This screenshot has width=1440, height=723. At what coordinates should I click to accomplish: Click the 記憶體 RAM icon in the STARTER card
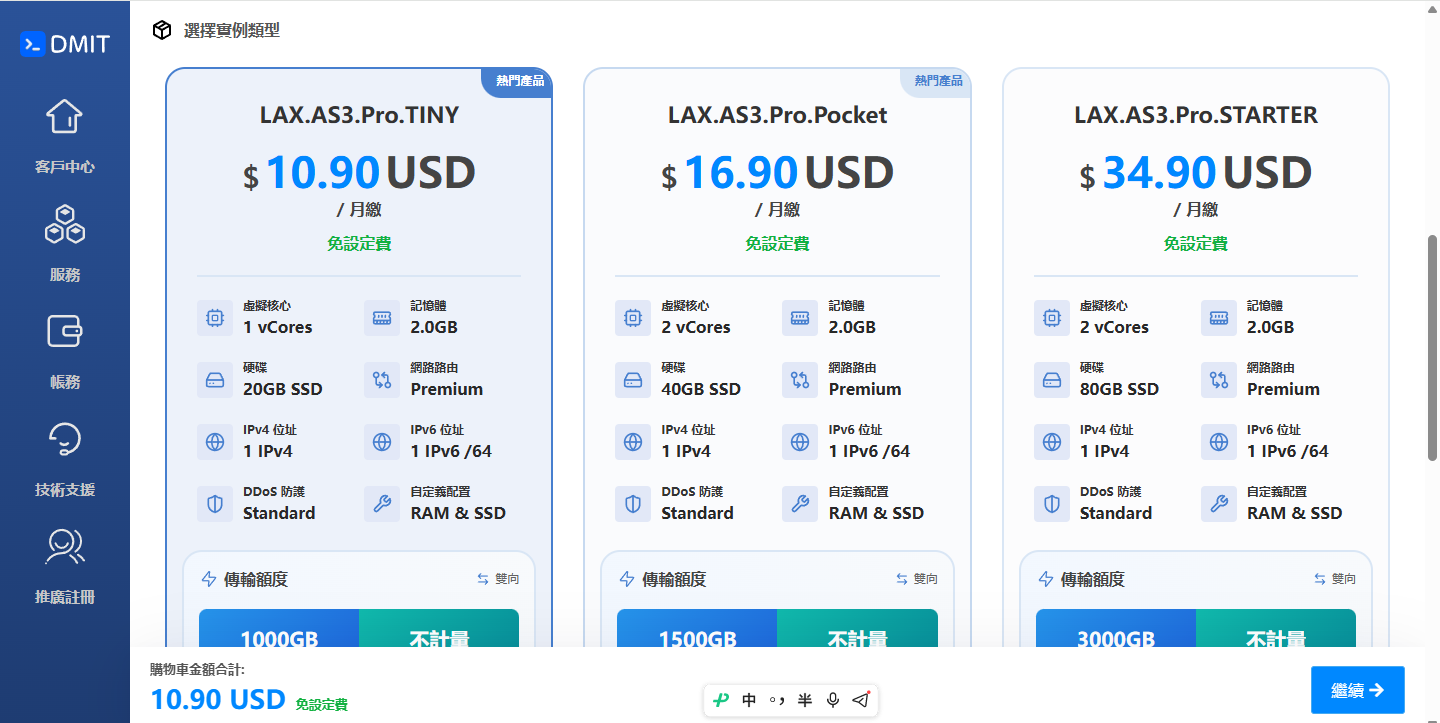[x=1218, y=318]
